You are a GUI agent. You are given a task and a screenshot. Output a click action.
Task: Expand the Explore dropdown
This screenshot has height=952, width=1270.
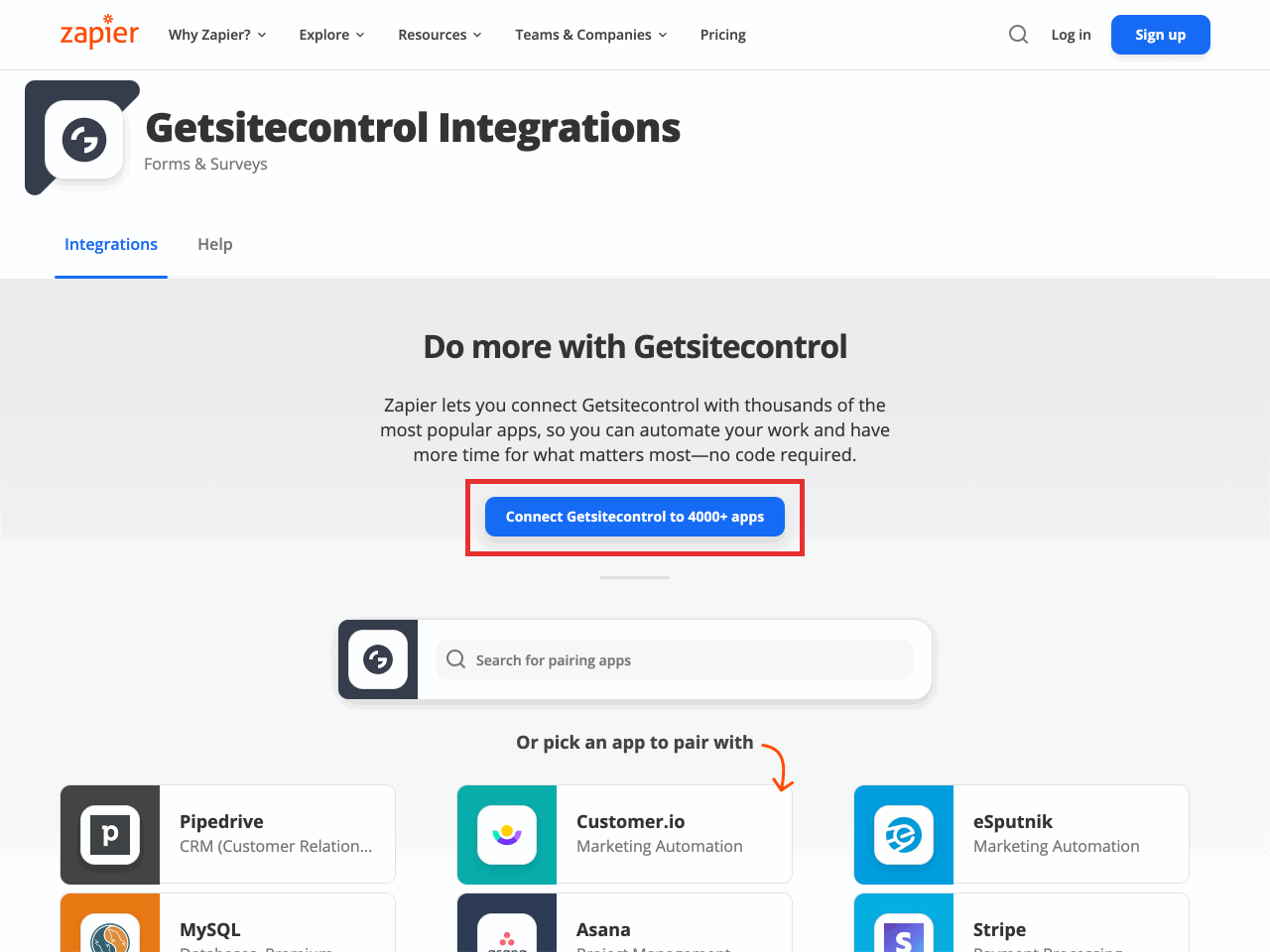[331, 35]
